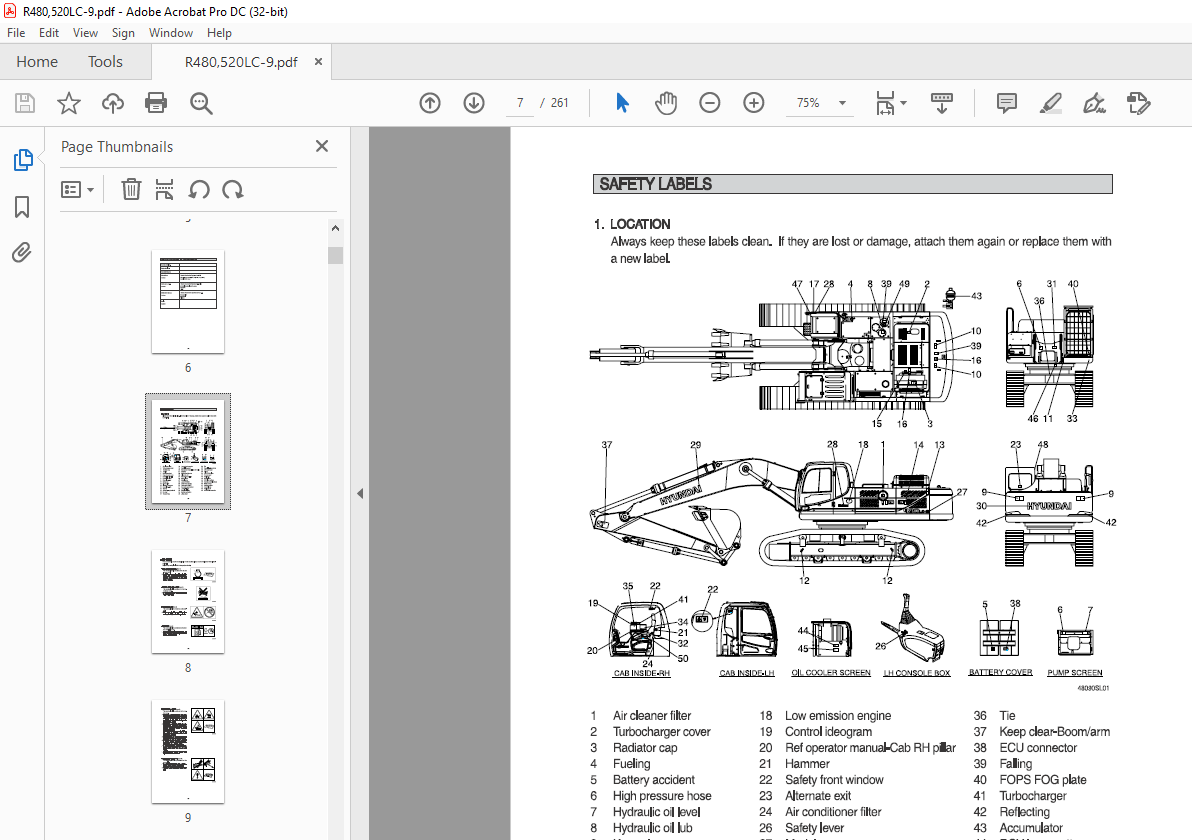Add a comment sticky note
Image resolution: width=1192 pixels, height=840 pixels.
(1007, 103)
